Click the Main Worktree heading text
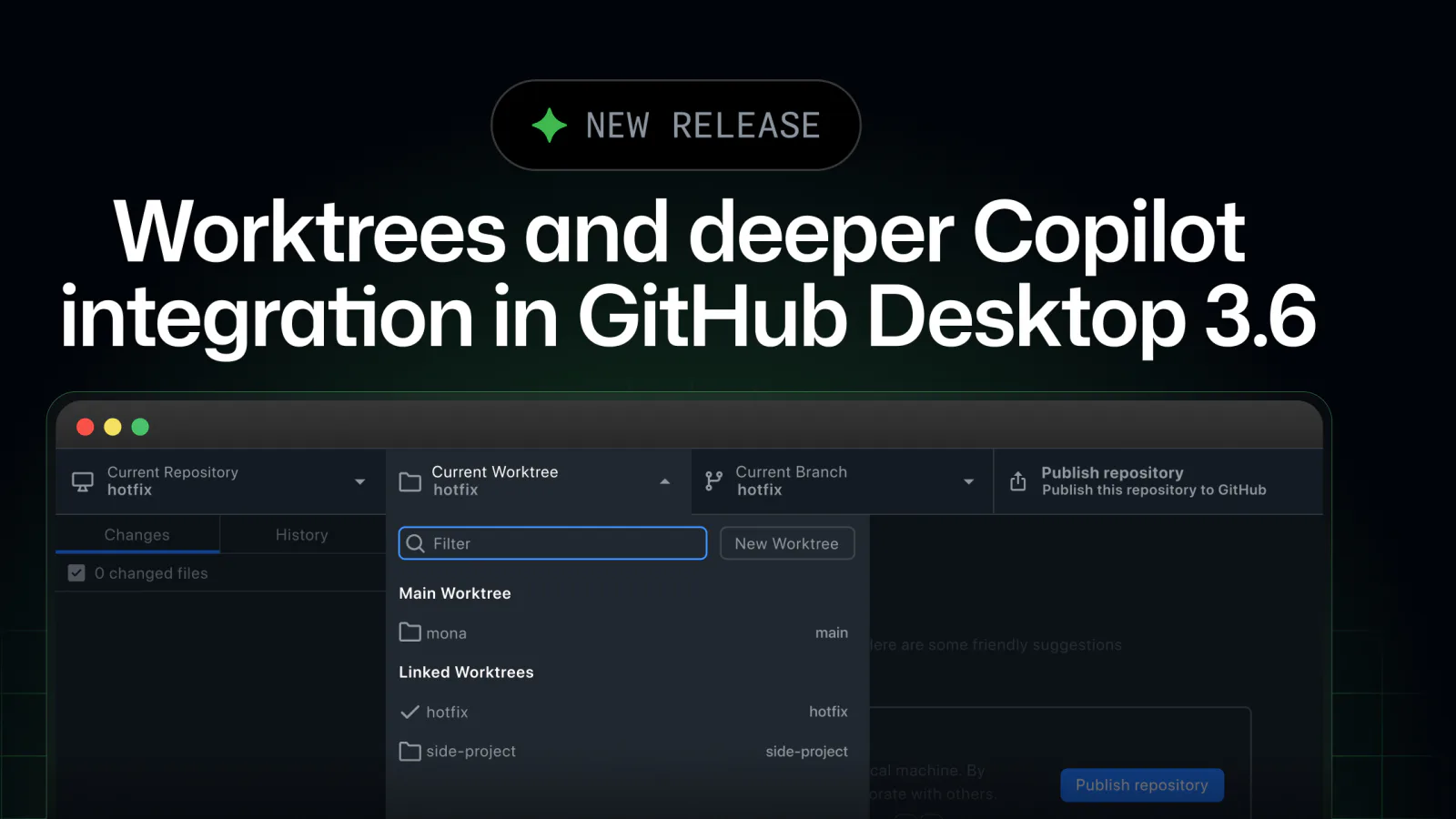The height and width of the screenshot is (819, 1456). pos(455,593)
